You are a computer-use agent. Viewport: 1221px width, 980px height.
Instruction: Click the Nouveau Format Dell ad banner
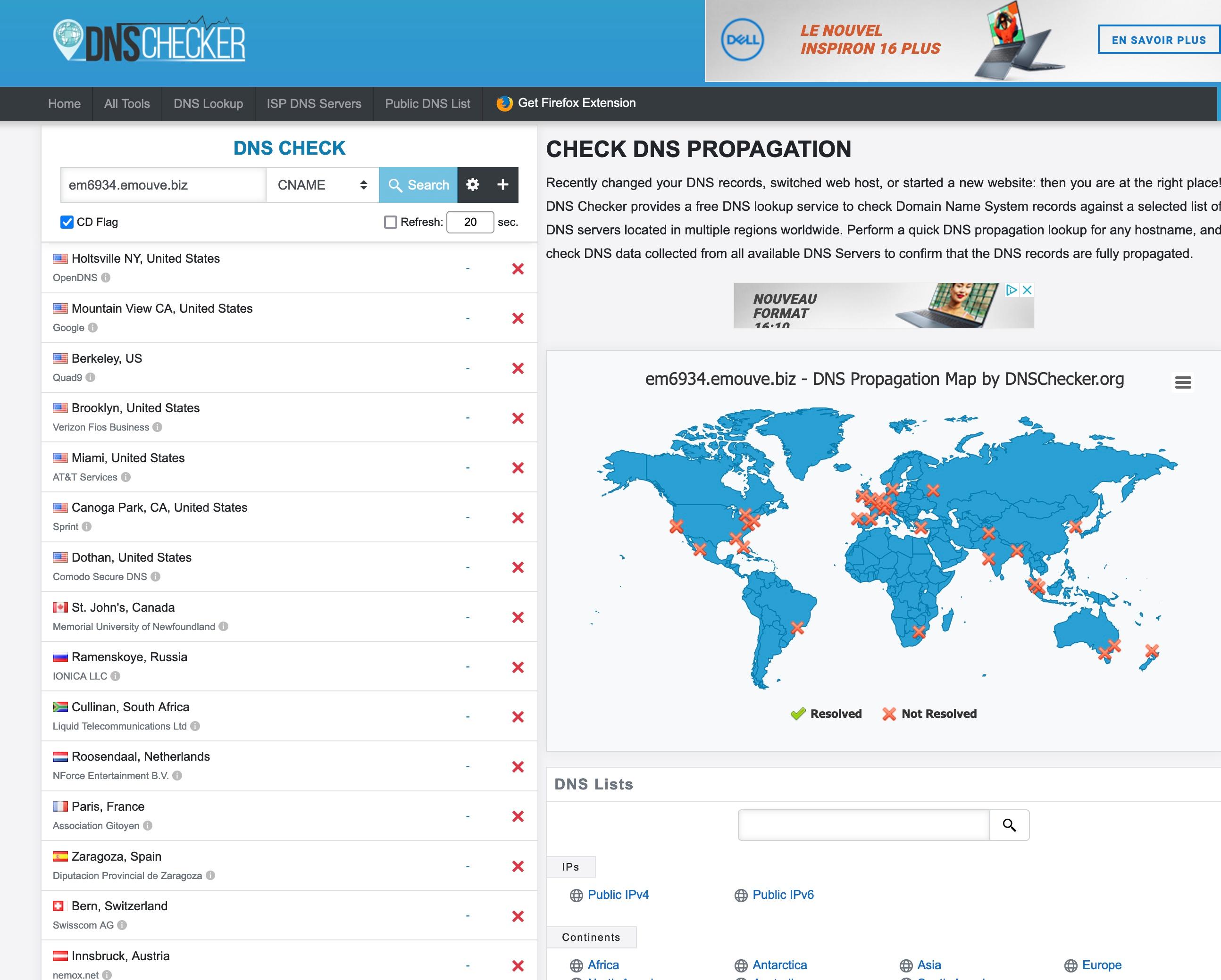pos(884,306)
